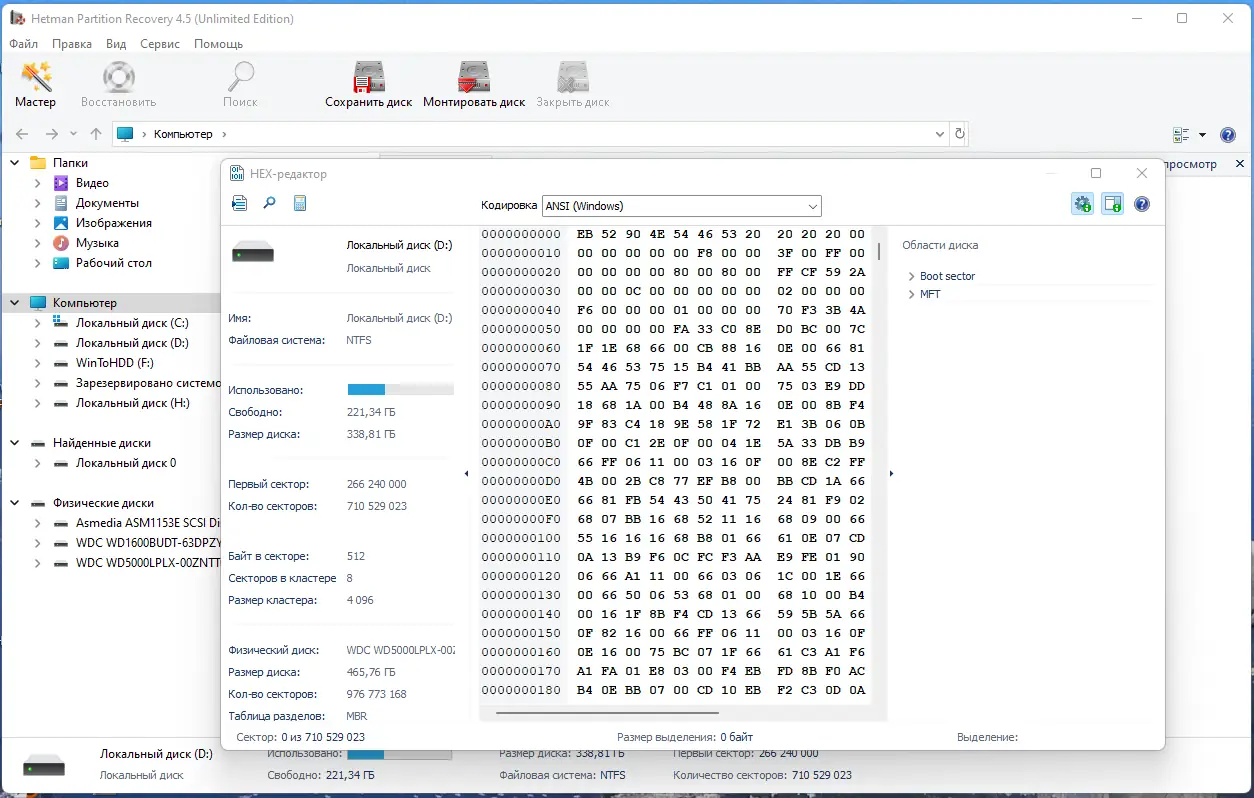The image size is (1254, 798).
Task: Open the Вид menu
Action: 116,44
